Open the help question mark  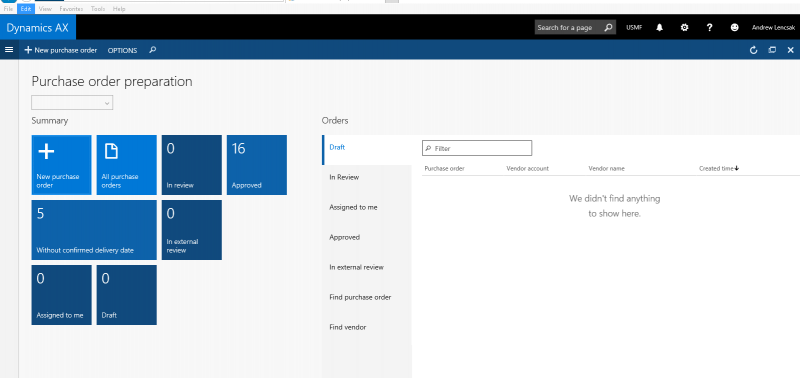click(709, 28)
